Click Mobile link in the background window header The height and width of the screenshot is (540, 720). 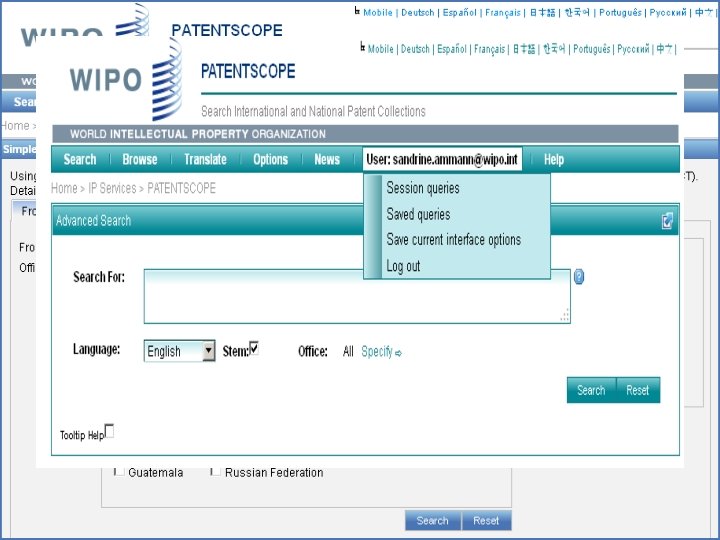click(378, 12)
